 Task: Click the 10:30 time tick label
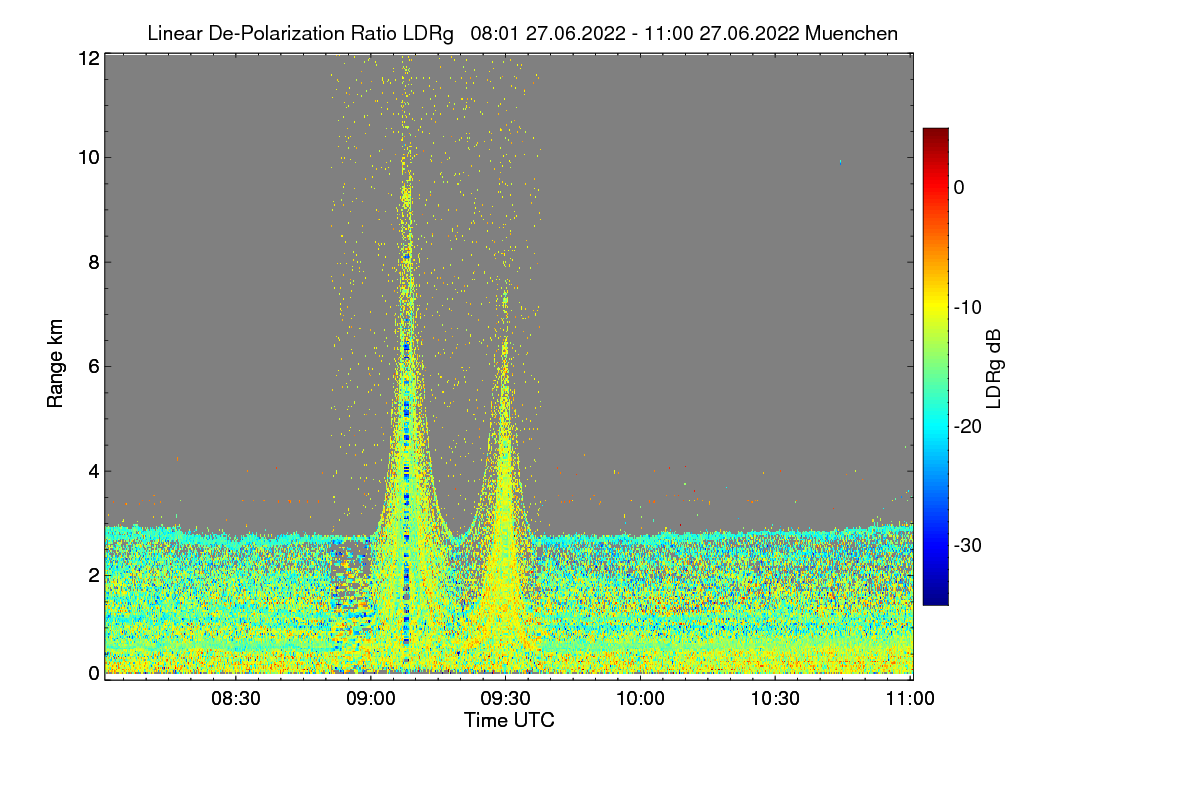[x=776, y=699]
